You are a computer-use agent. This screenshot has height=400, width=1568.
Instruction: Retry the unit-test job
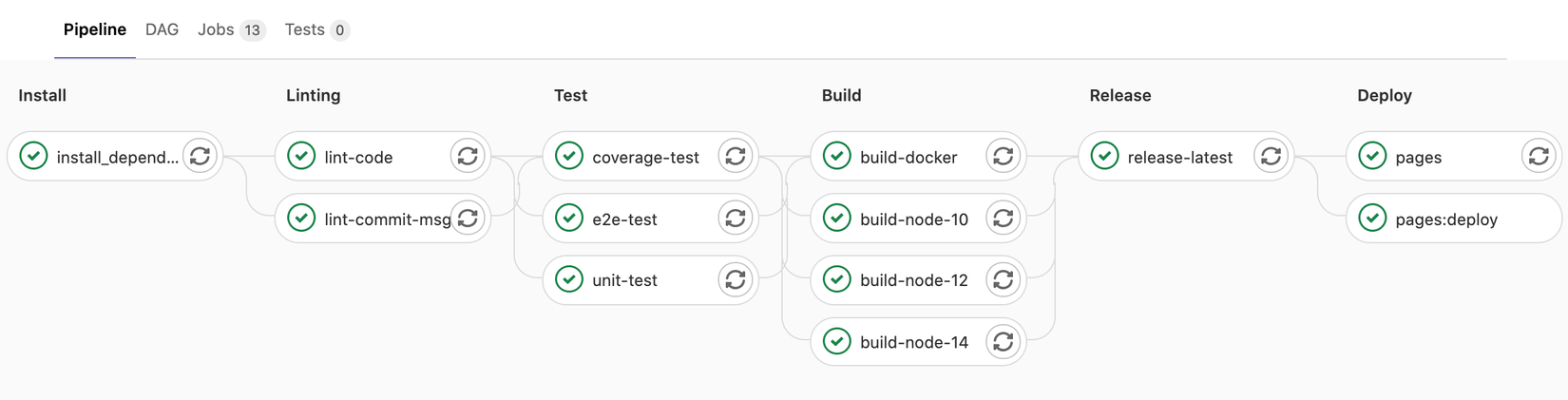[x=736, y=280]
